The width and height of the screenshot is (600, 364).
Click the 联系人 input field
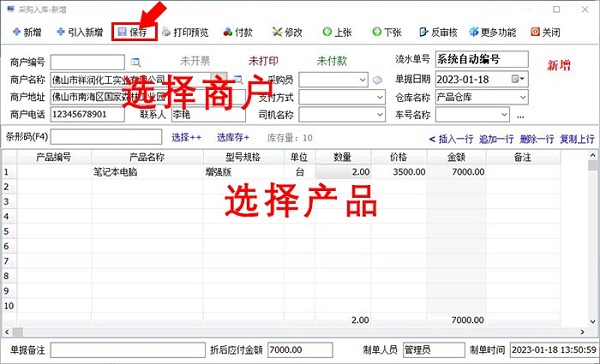(208, 114)
